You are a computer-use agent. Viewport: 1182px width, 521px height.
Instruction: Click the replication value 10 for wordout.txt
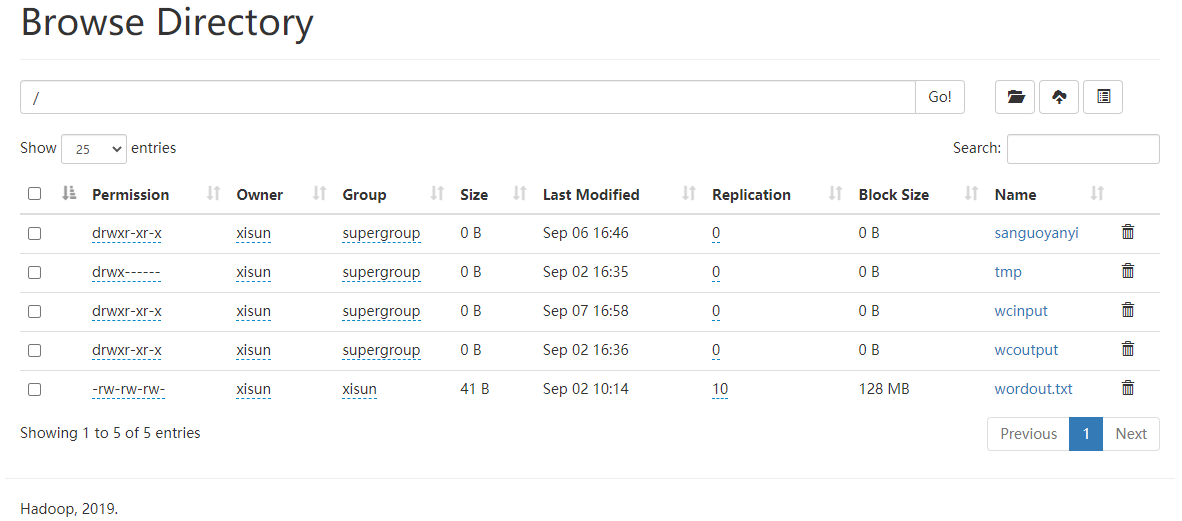[720, 389]
